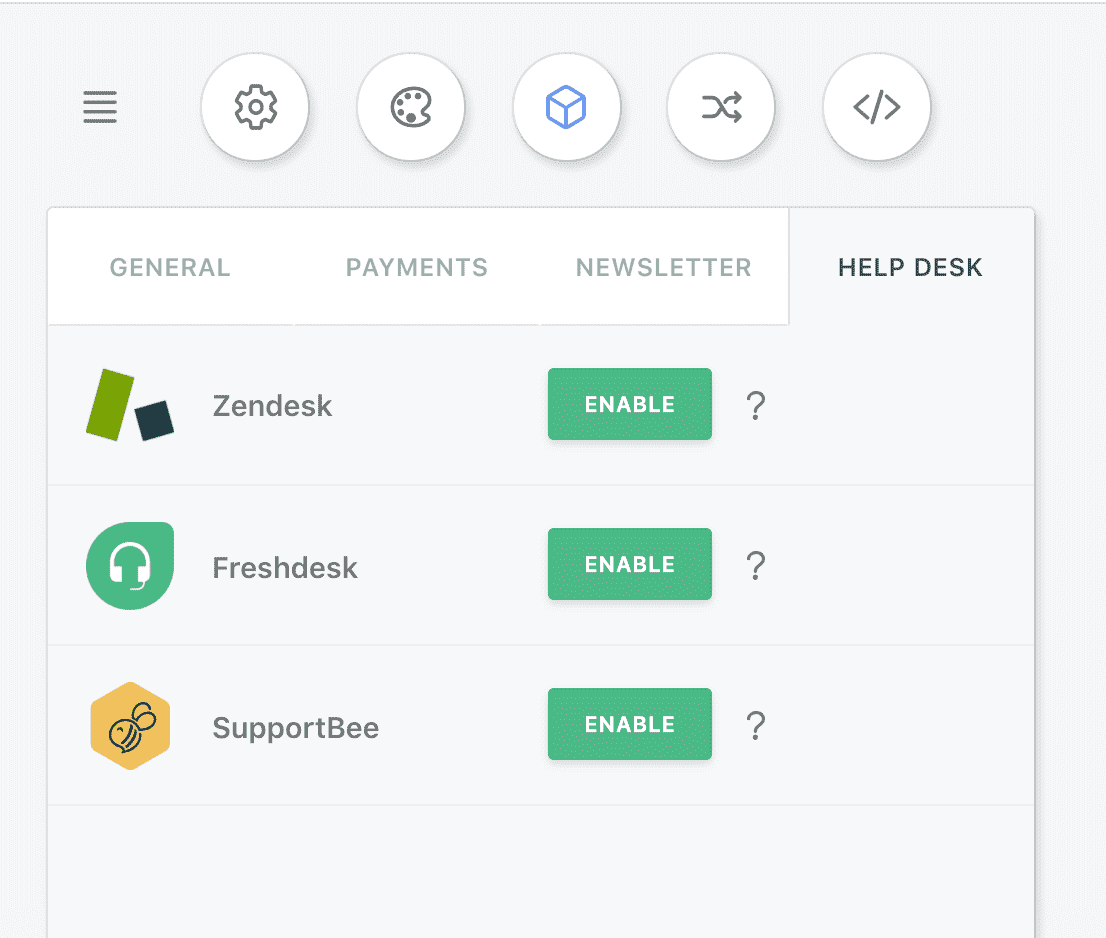Enable the Zendesk integration
This screenshot has width=1106, height=938.
coord(630,404)
